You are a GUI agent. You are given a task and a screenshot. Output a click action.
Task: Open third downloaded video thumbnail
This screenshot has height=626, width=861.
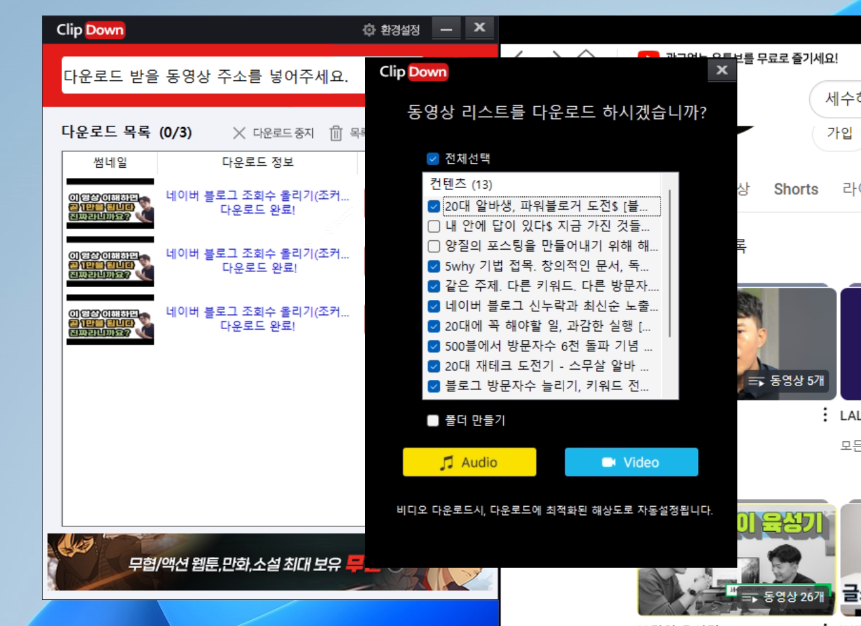110,320
